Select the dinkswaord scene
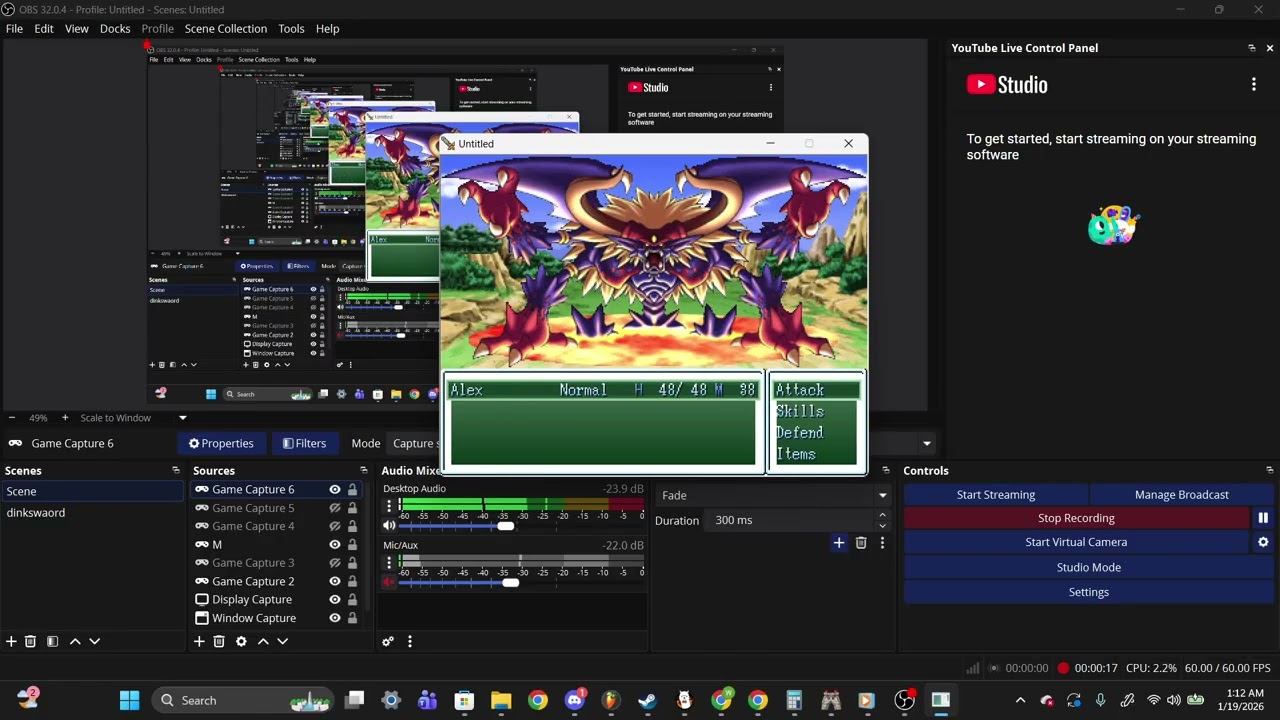The width and height of the screenshot is (1280, 720). pos(36,512)
